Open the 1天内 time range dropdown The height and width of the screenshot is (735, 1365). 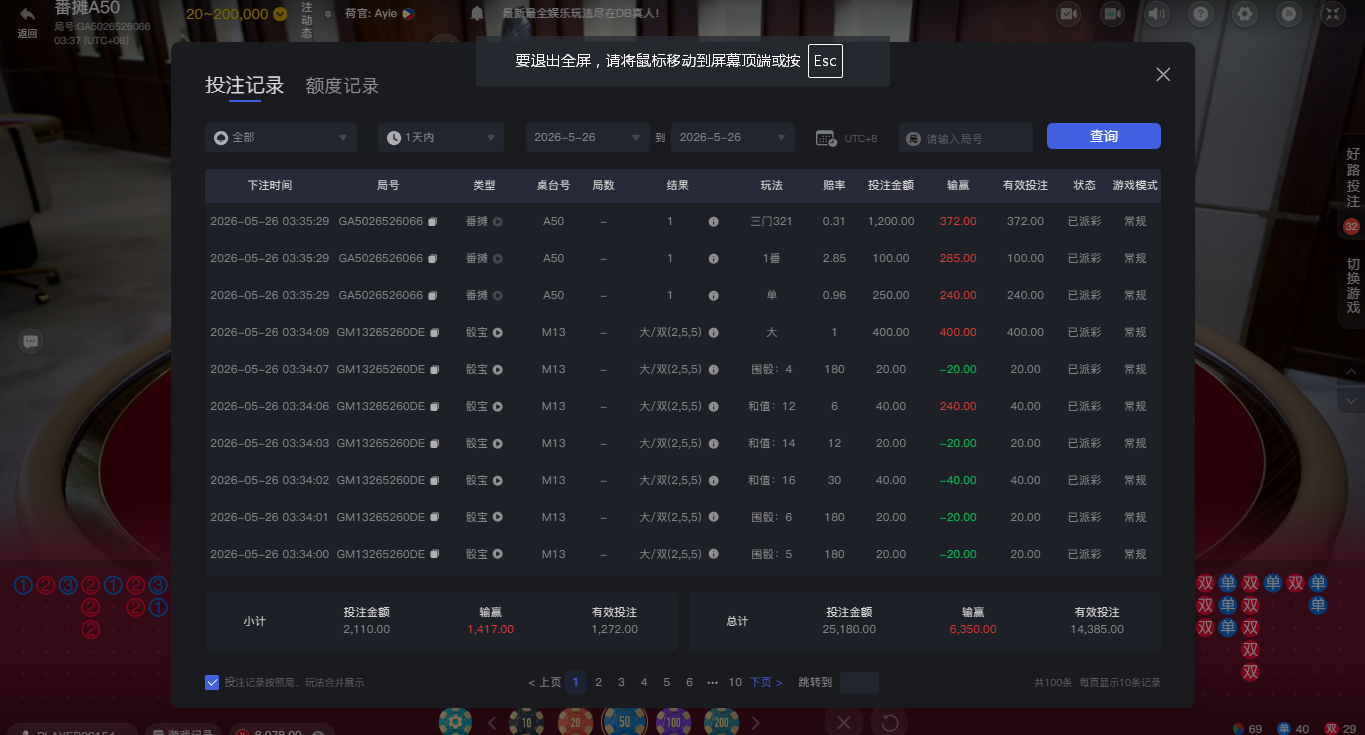pyautogui.click(x=441, y=137)
